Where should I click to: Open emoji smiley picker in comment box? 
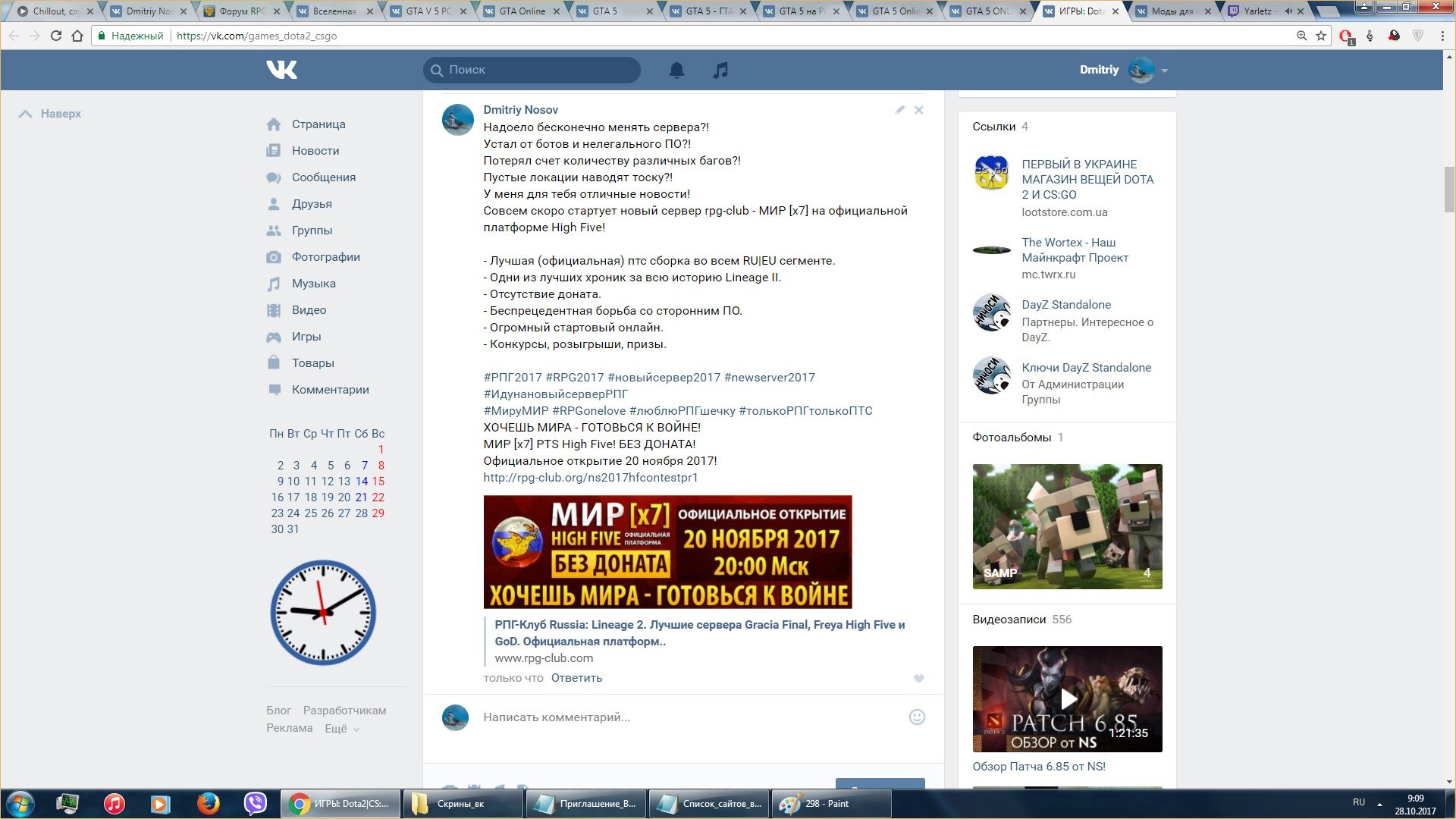tap(917, 717)
